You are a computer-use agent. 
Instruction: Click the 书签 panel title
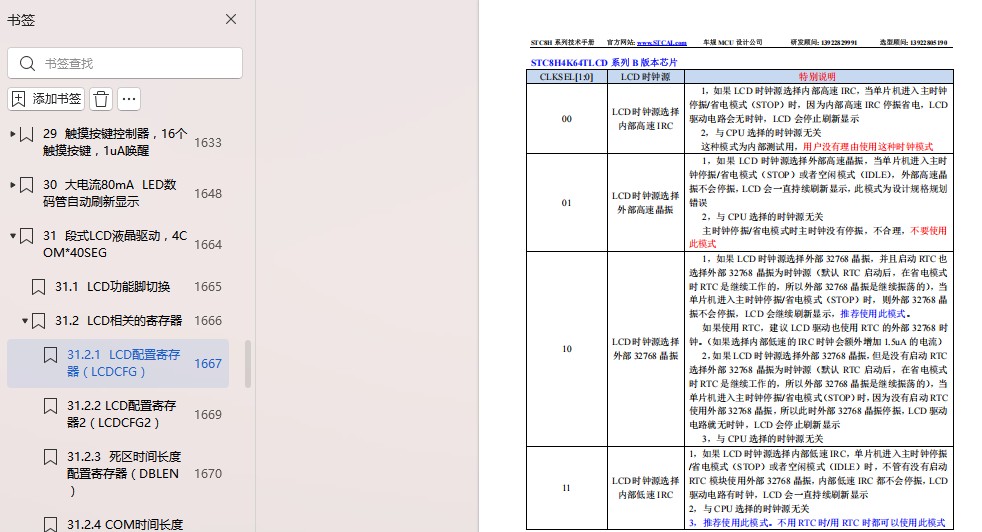pos(21,20)
